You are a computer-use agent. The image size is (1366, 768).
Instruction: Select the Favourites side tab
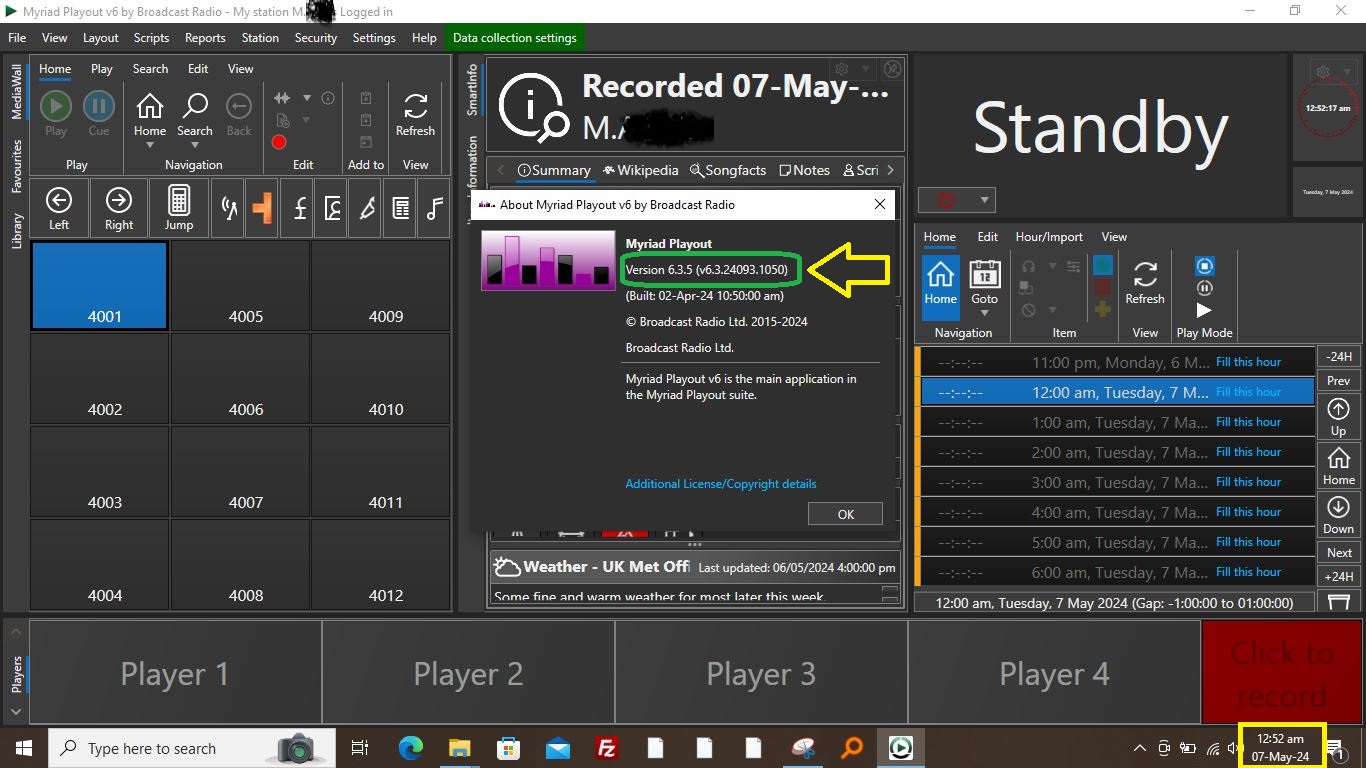click(x=17, y=166)
